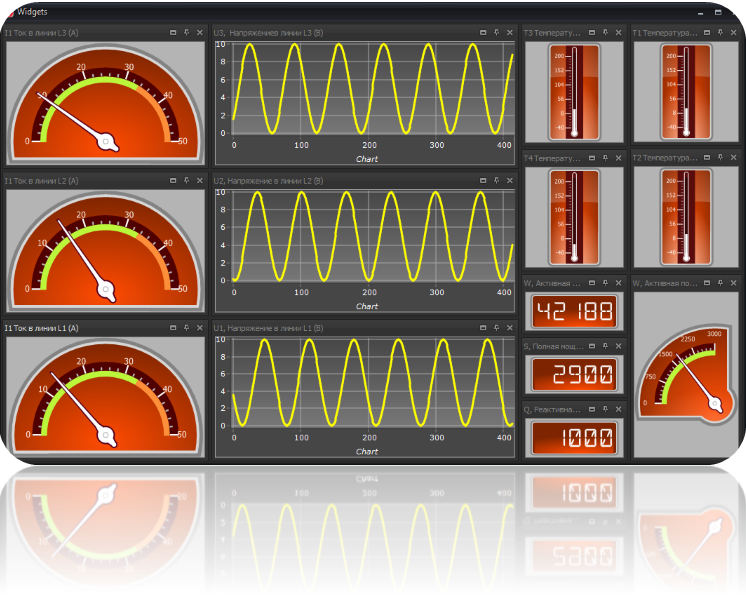
Task: Select the I1 Ток в линии L3 title
Action: pyautogui.click(x=41, y=33)
